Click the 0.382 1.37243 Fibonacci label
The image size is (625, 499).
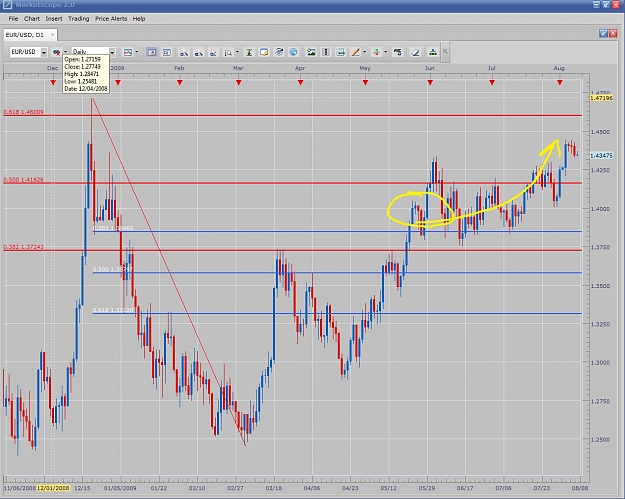[x=24, y=247]
